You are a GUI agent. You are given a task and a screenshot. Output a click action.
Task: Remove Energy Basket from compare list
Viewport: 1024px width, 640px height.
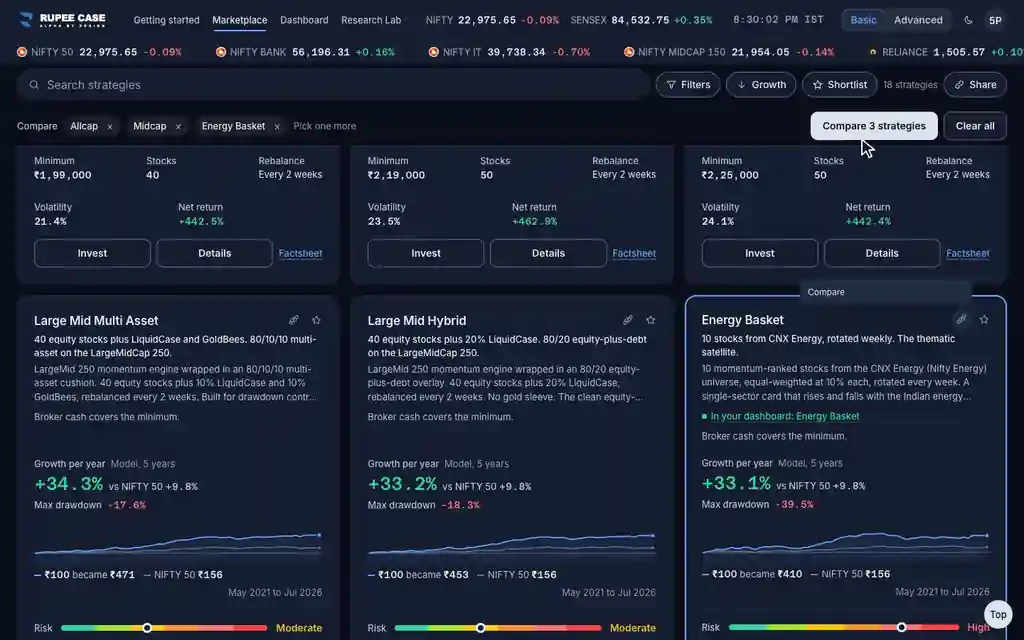click(277, 127)
